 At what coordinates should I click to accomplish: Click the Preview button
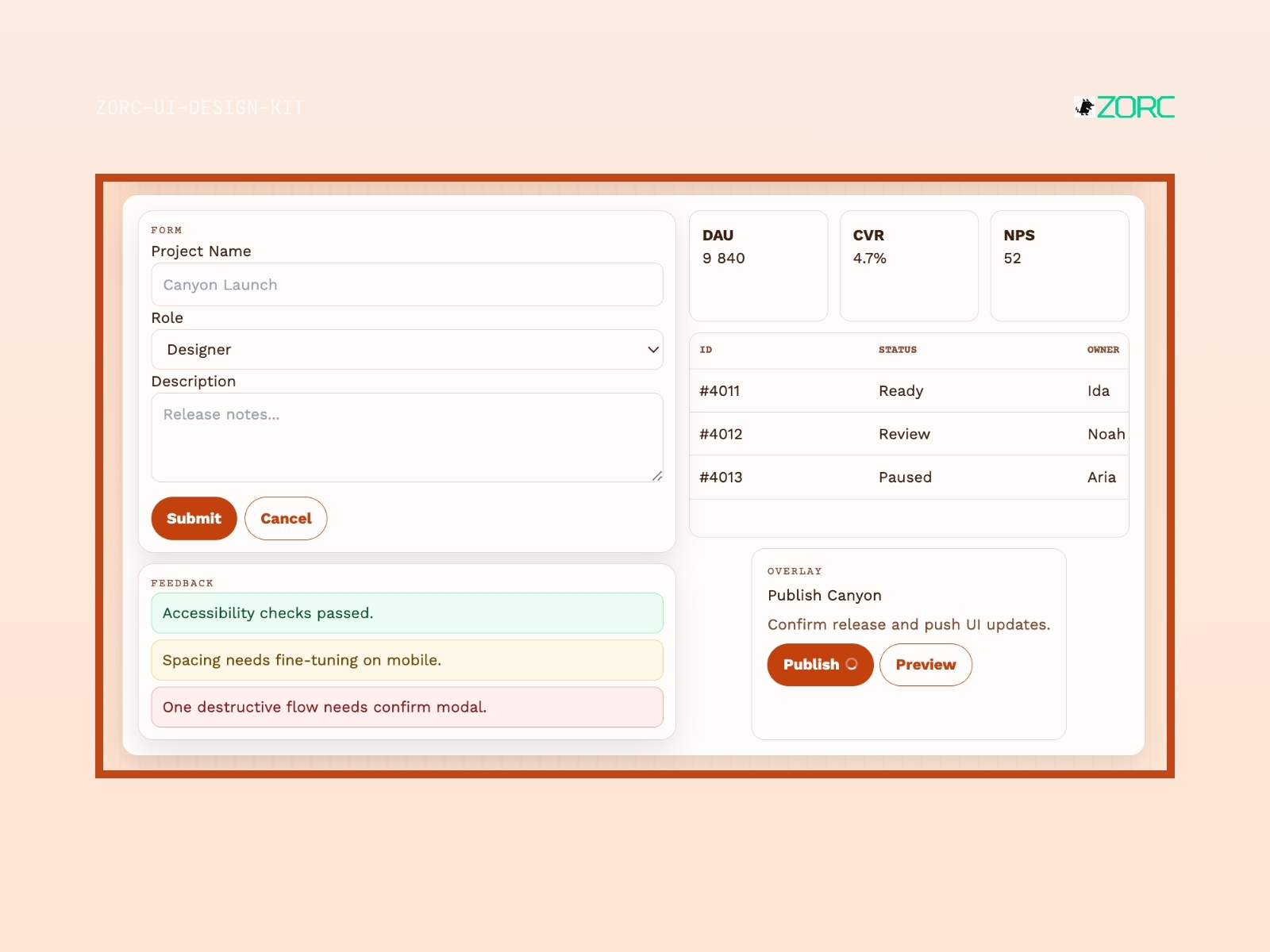[926, 665]
